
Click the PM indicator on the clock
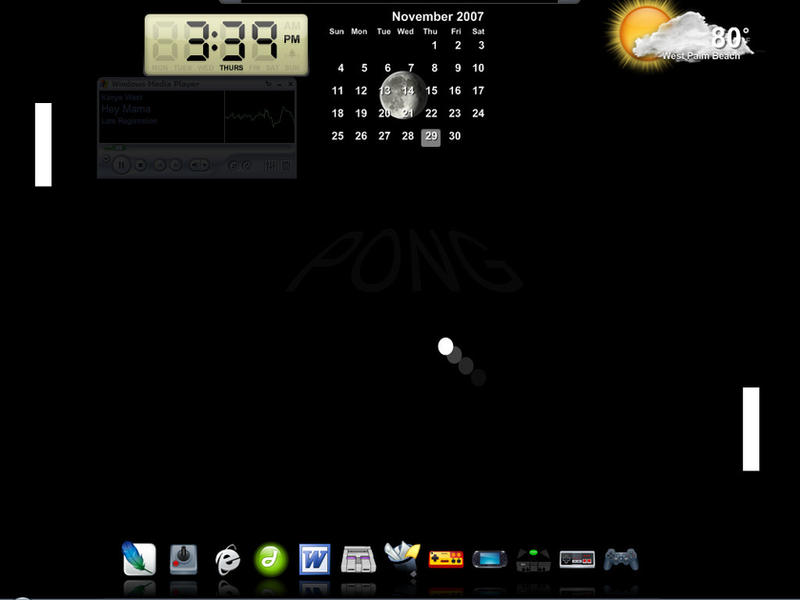(292, 39)
